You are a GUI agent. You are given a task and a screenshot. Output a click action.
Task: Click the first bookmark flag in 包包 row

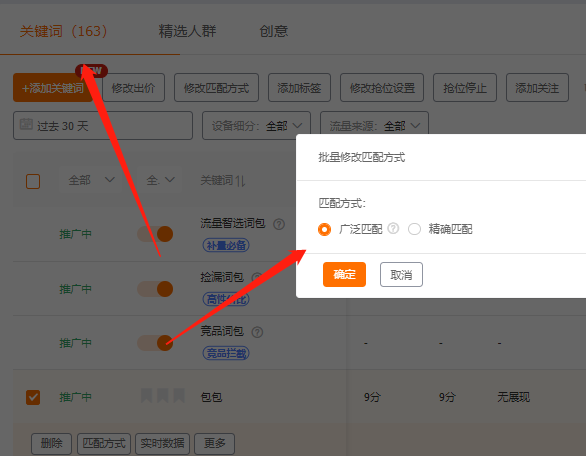(146, 395)
